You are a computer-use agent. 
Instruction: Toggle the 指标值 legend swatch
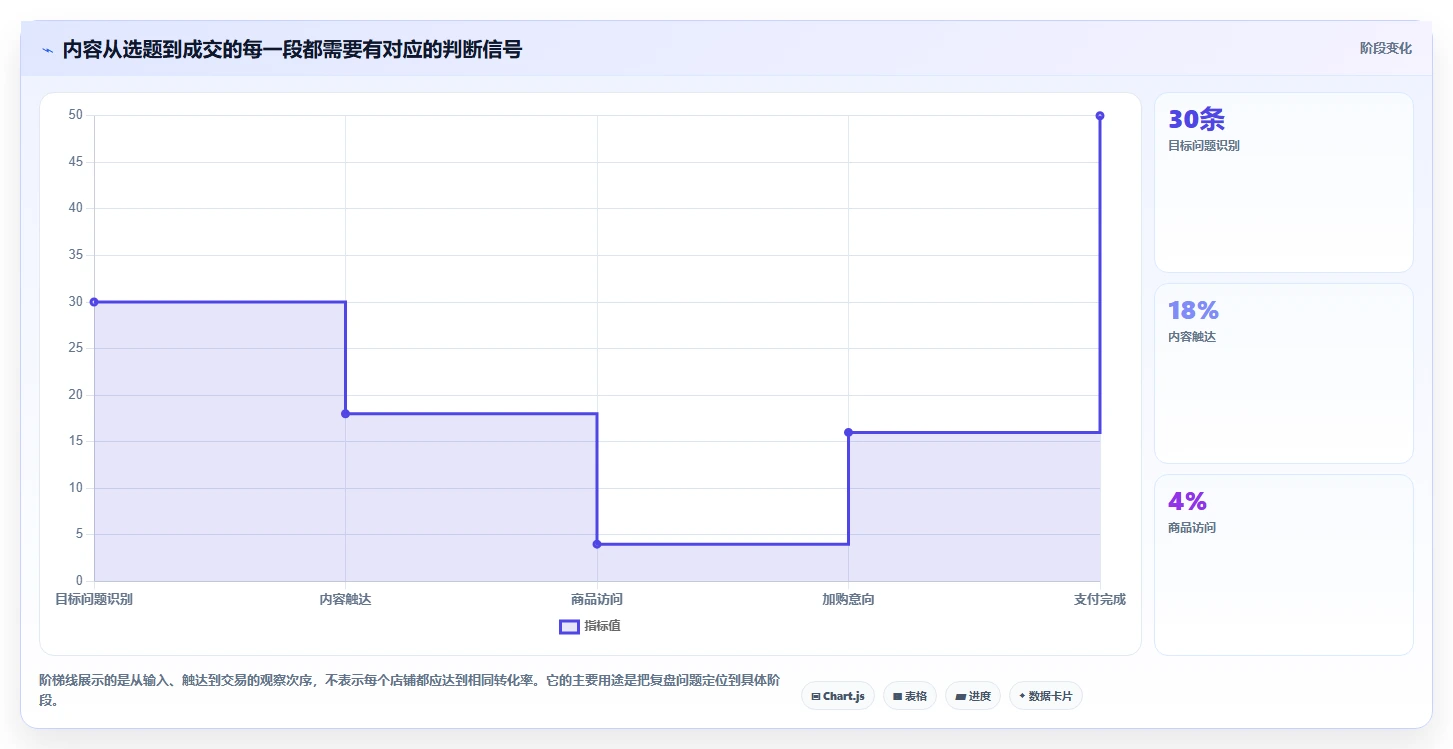[x=569, y=626]
